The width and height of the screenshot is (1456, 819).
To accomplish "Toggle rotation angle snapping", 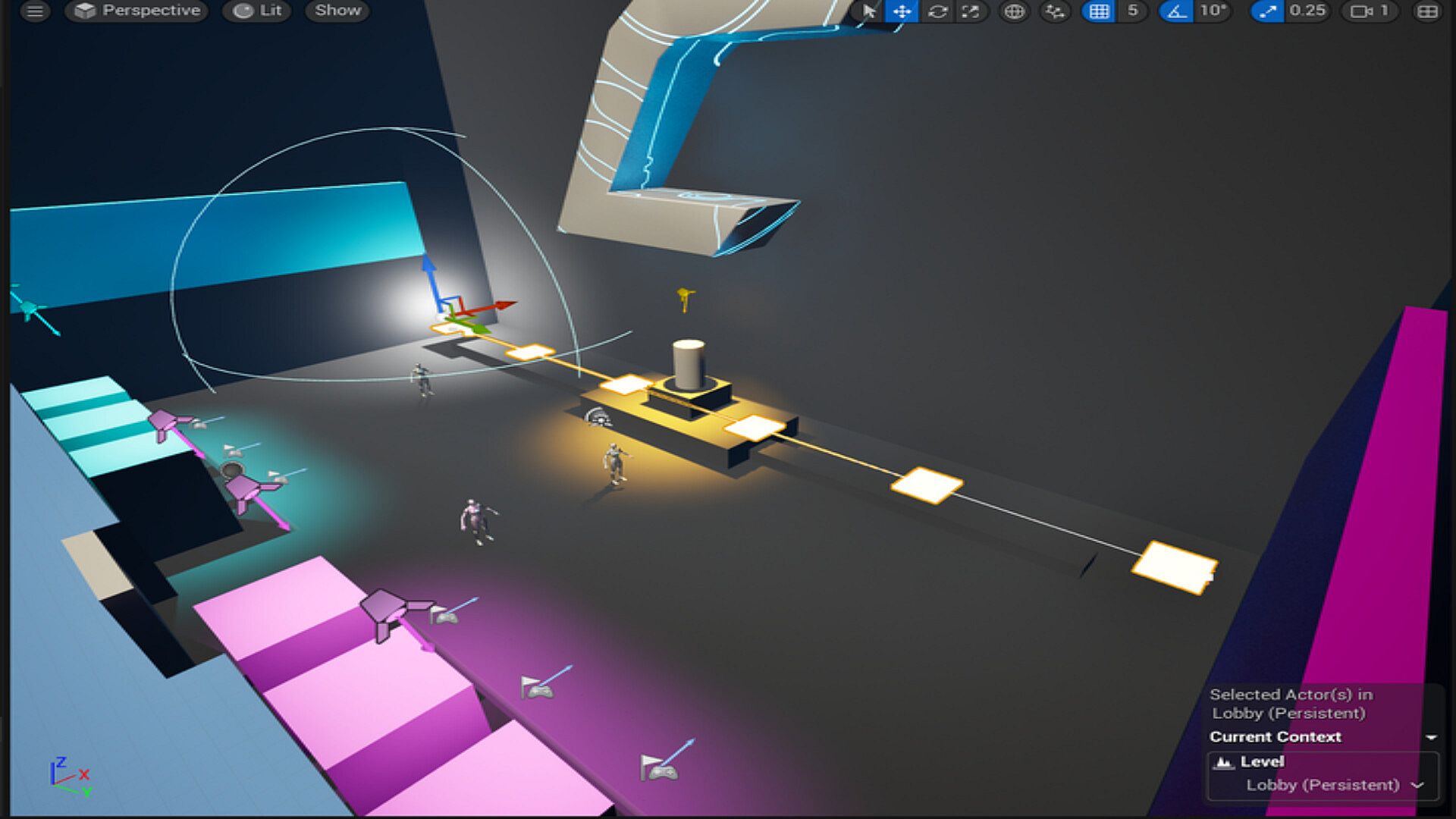I will pos(1176,11).
